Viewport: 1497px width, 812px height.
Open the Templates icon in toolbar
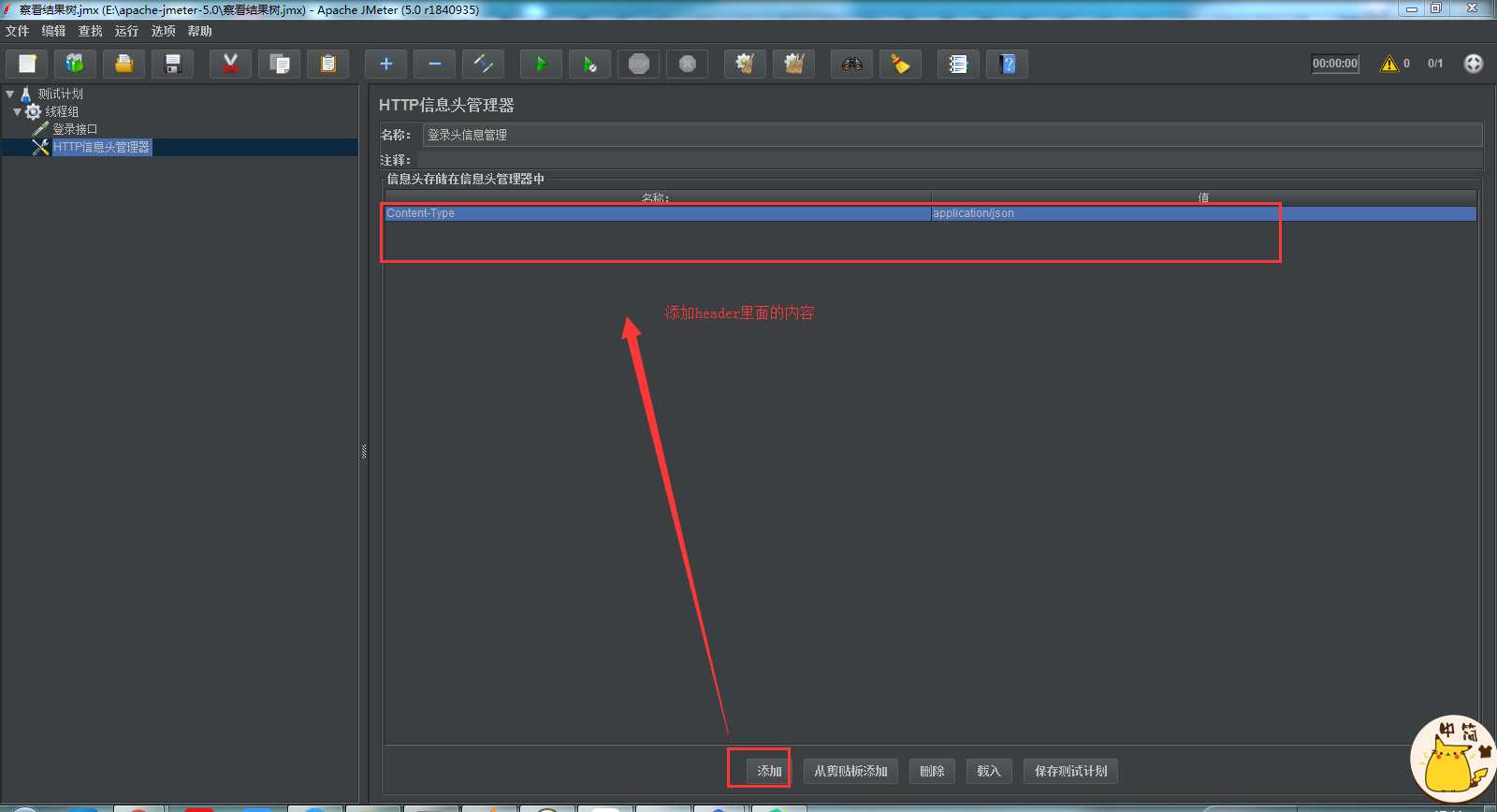click(x=75, y=64)
